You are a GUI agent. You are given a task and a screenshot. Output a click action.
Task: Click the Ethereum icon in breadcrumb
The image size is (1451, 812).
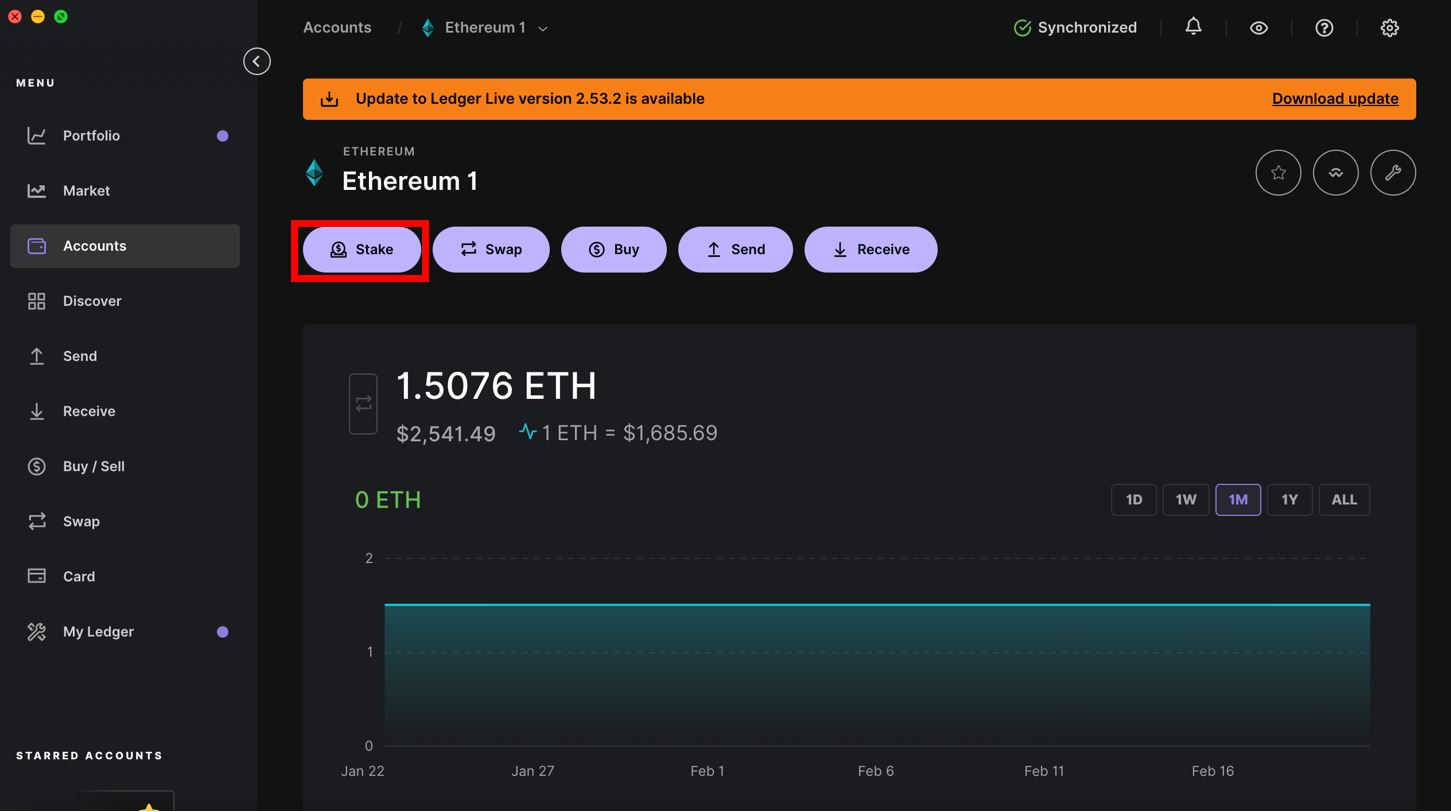pos(428,28)
